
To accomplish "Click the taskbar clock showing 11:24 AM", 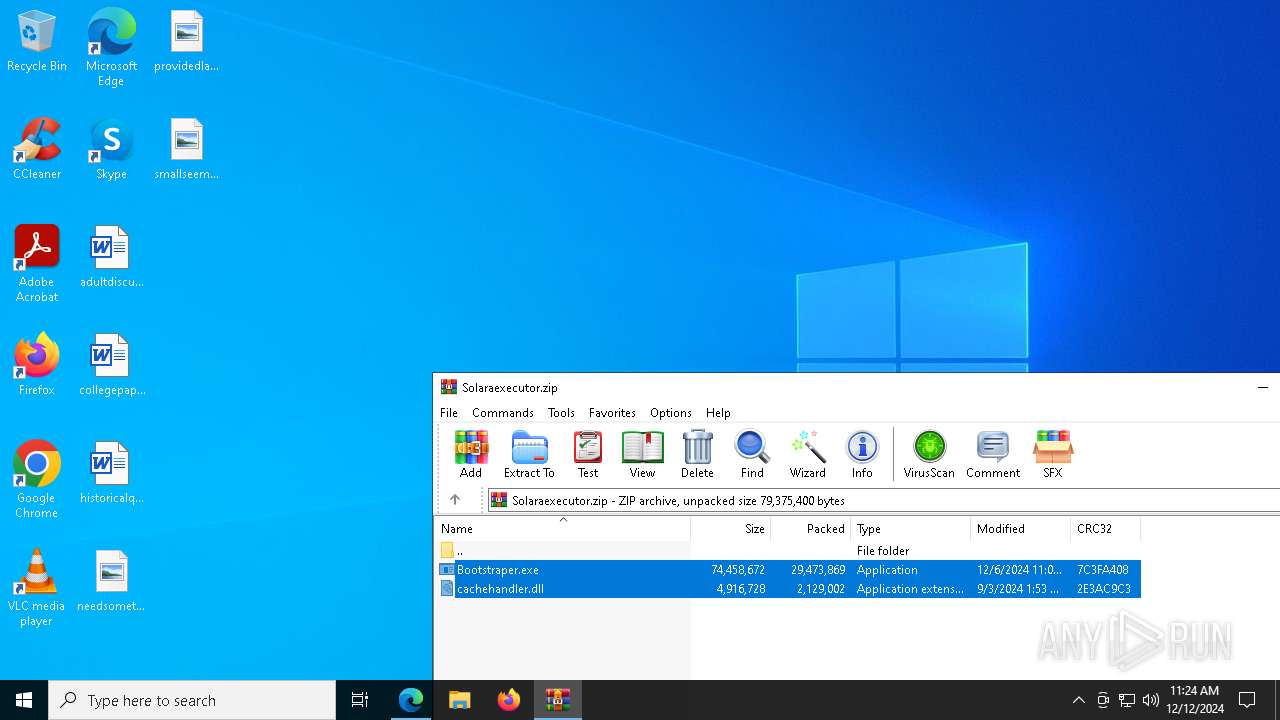I will (x=1195, y=700).
